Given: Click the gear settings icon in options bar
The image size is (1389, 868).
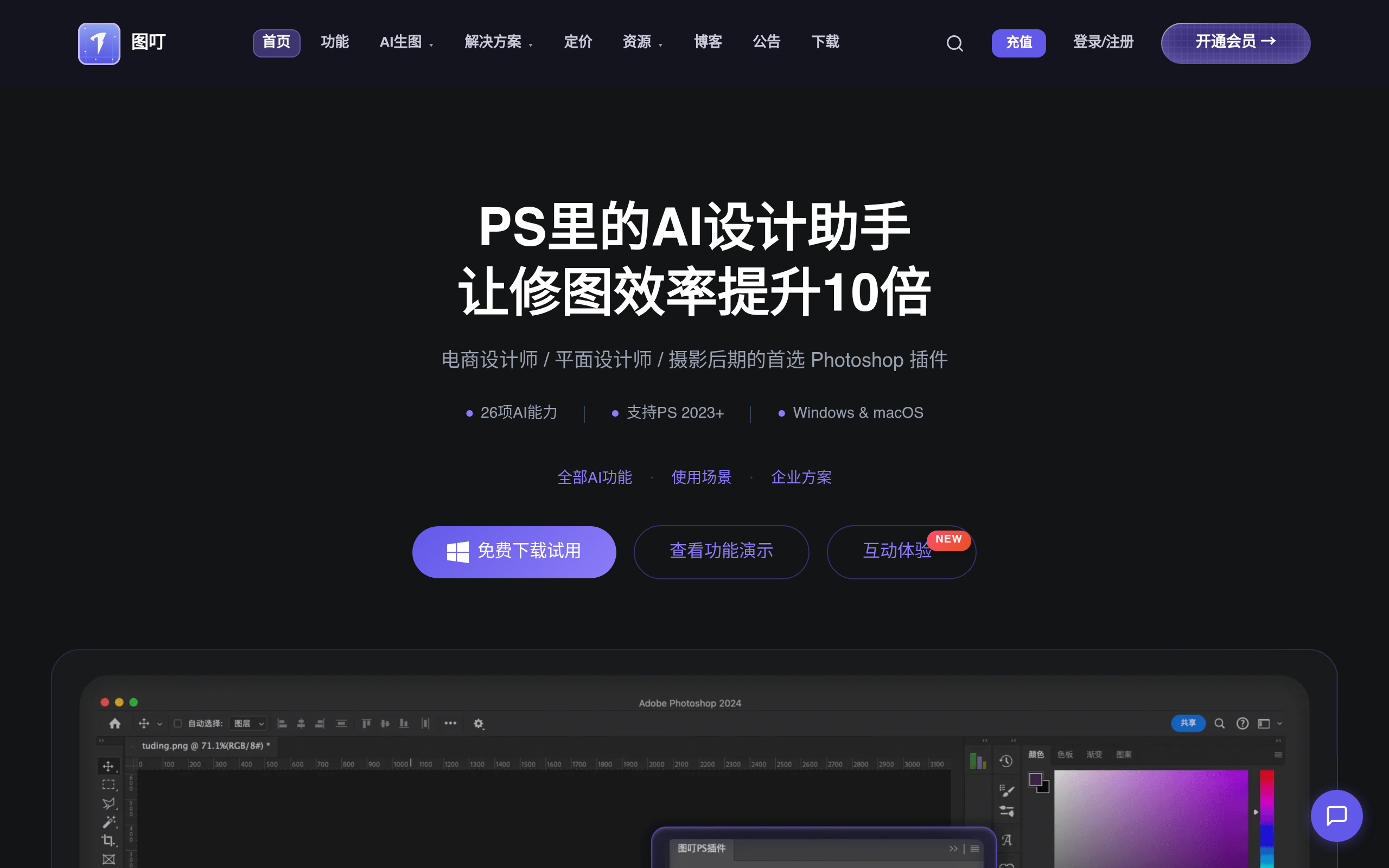Looking at the screenshot, I should (479, 723).
